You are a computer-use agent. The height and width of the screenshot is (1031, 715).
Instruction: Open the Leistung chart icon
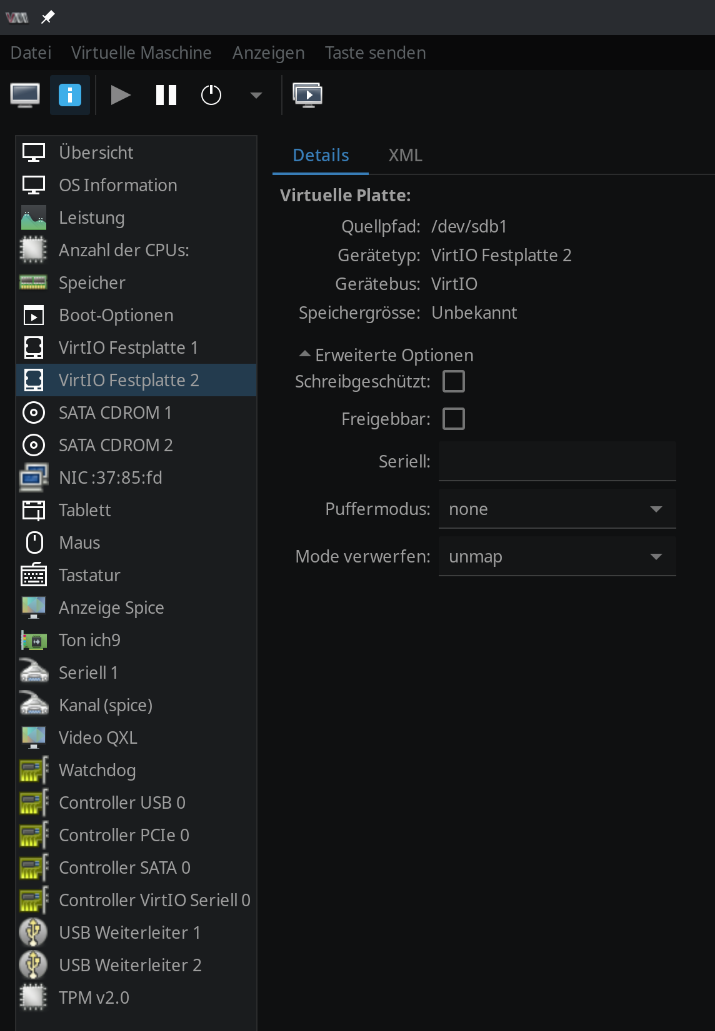coord(34,218)
